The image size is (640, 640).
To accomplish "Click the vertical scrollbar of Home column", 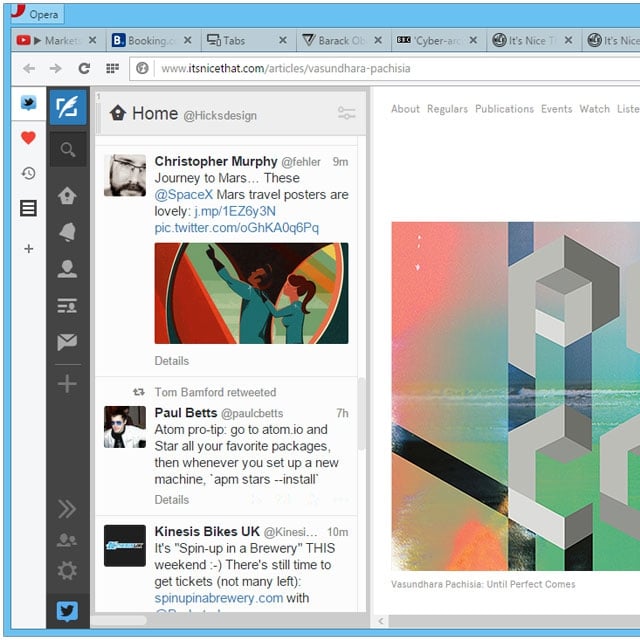I will 362,413.
